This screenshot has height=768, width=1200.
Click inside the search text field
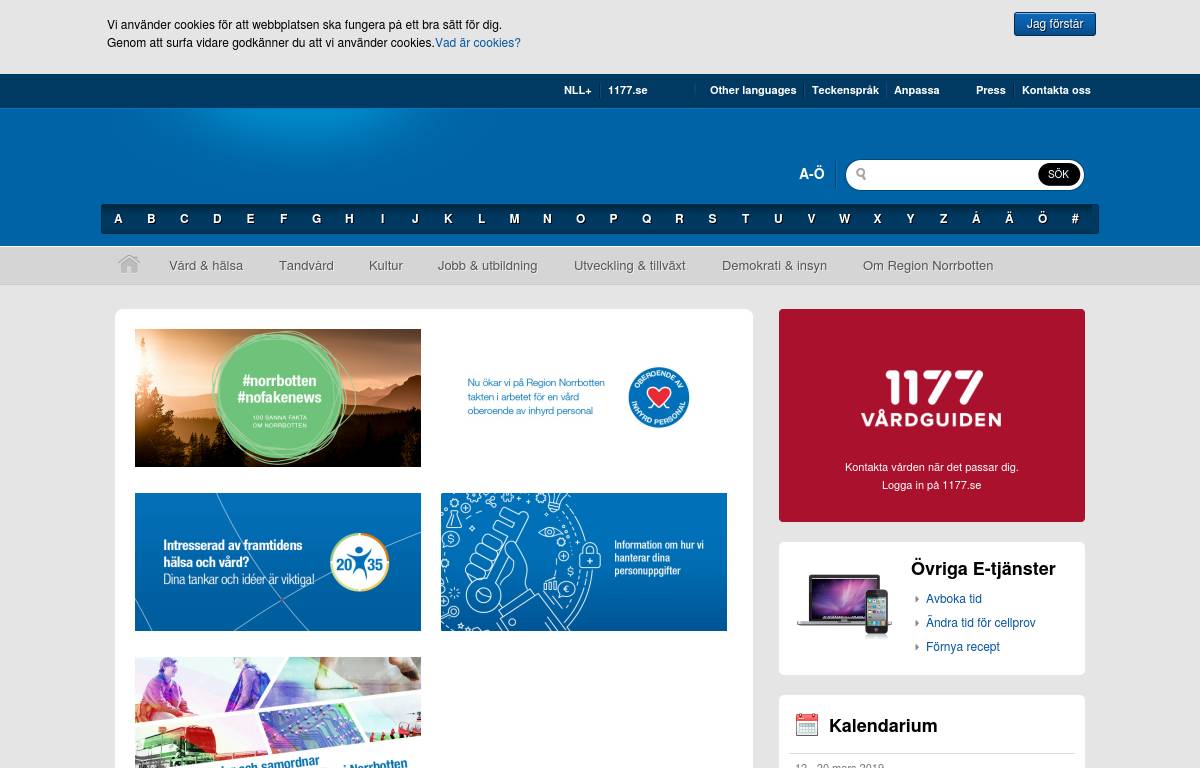tap(950, 175)
